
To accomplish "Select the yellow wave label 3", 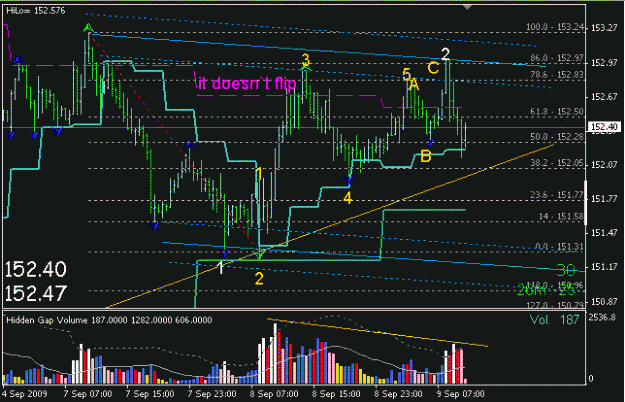I will tap(305, 60).
